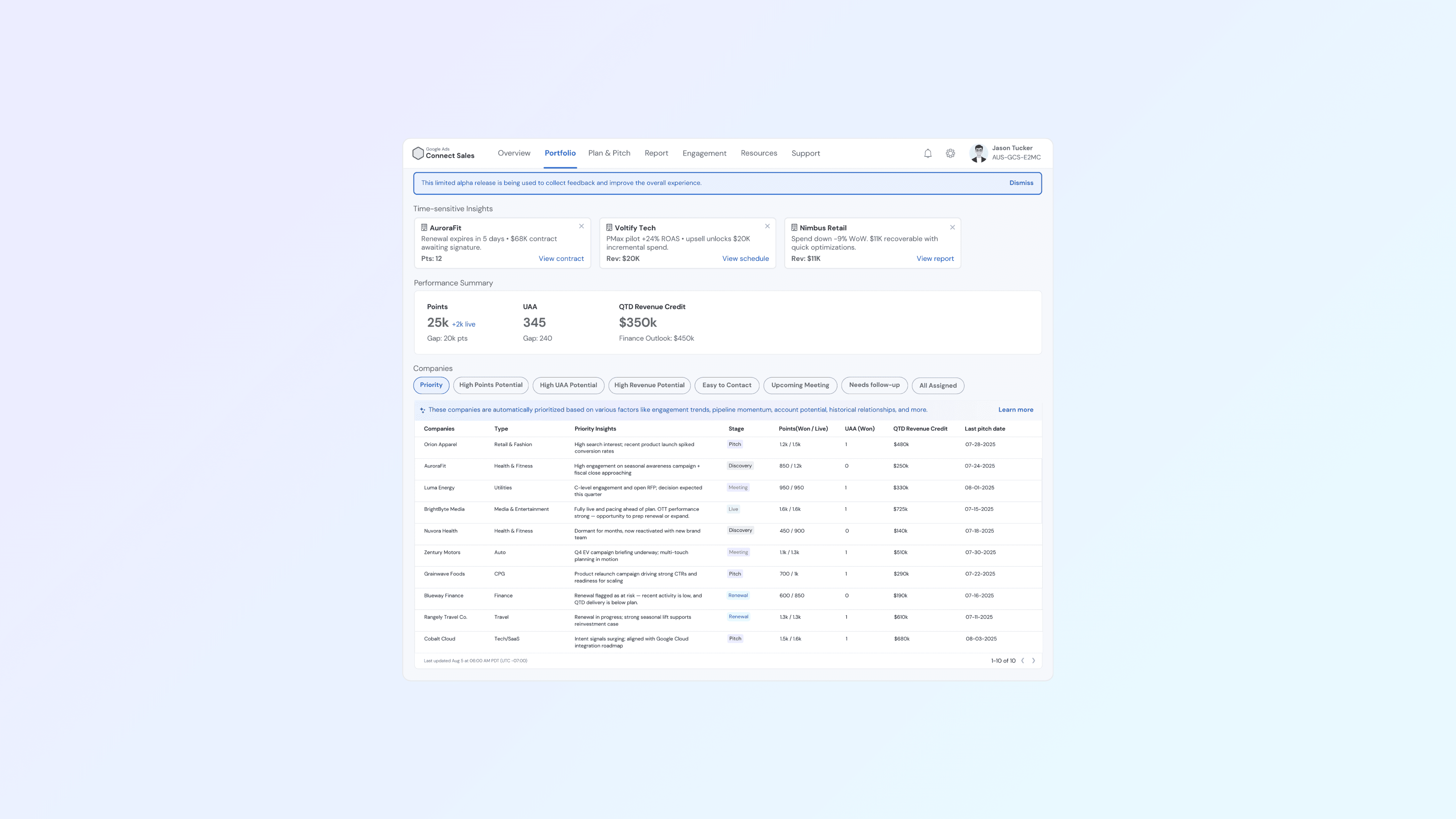Image resolution: width=1456 pixels, height=819 pixels.
Task: Open the Orion Apparel company row
Action: point(440,445)
